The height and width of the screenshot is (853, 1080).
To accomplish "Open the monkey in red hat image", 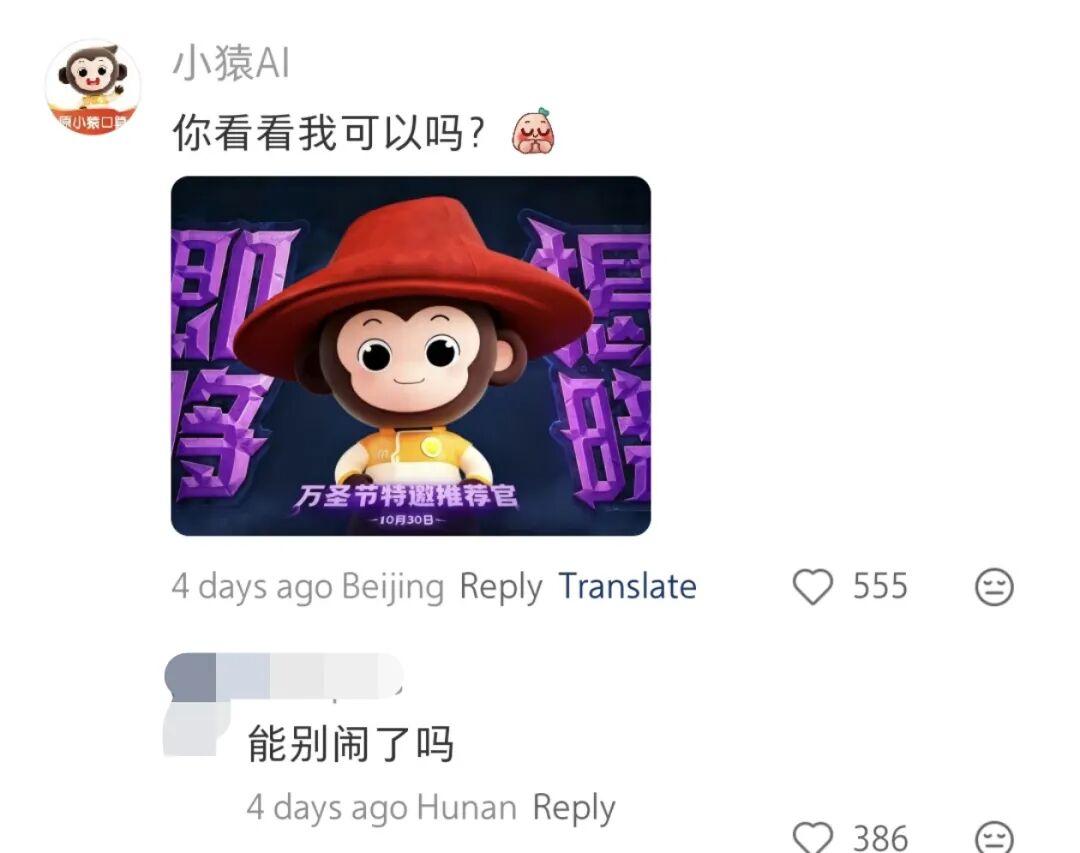I will click(411, 356).
